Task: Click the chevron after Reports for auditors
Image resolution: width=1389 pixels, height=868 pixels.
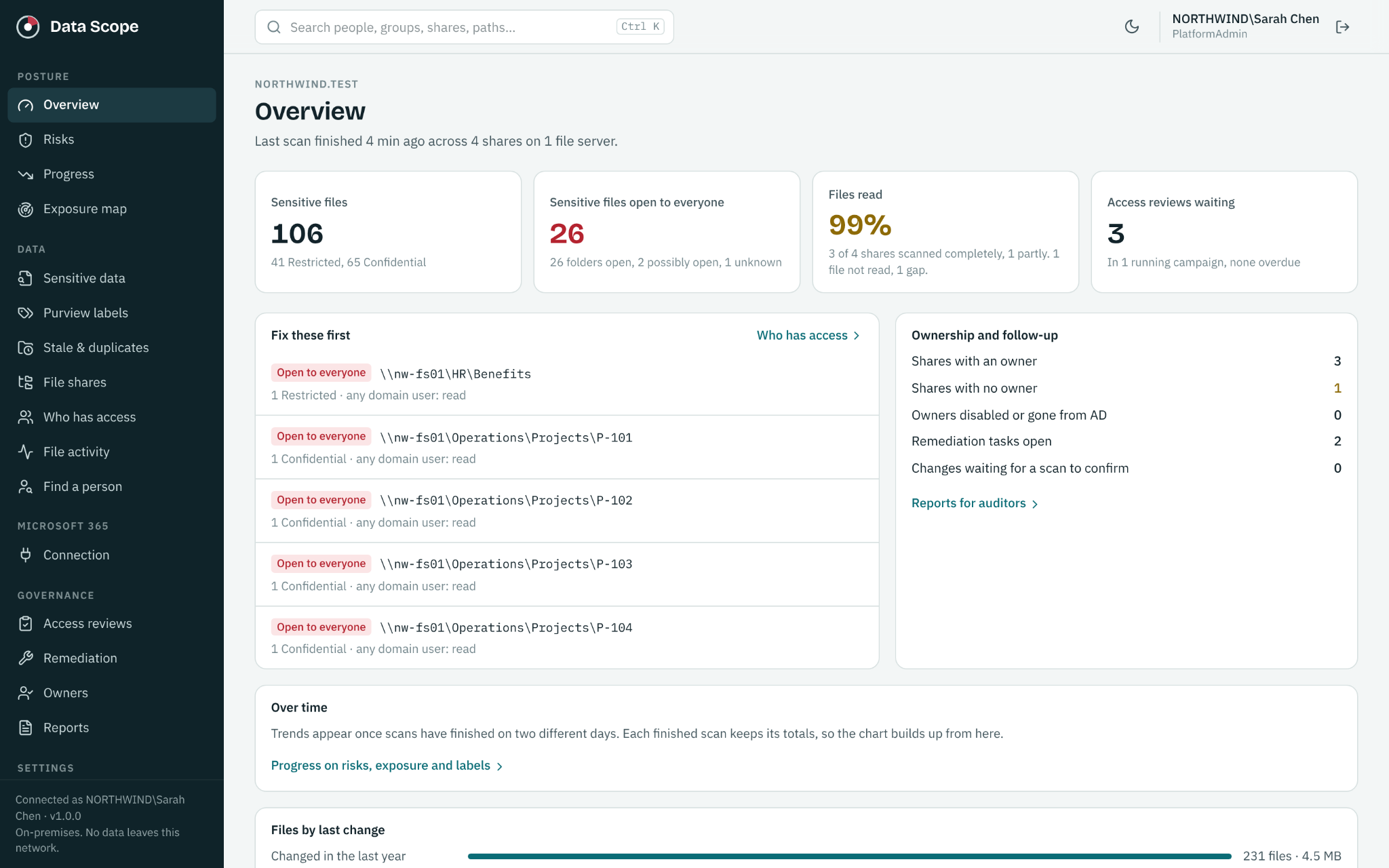Action: click(1035, 504)
